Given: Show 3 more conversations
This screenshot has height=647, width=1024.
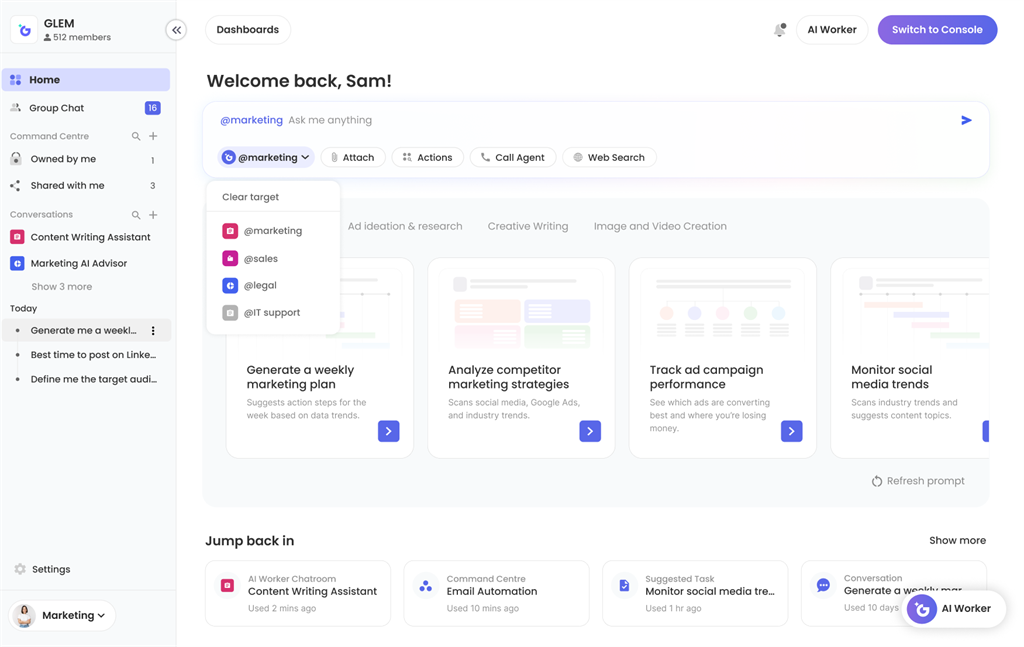Looking at the screenshot, I should pyautogui.click(x=61, y=287).
